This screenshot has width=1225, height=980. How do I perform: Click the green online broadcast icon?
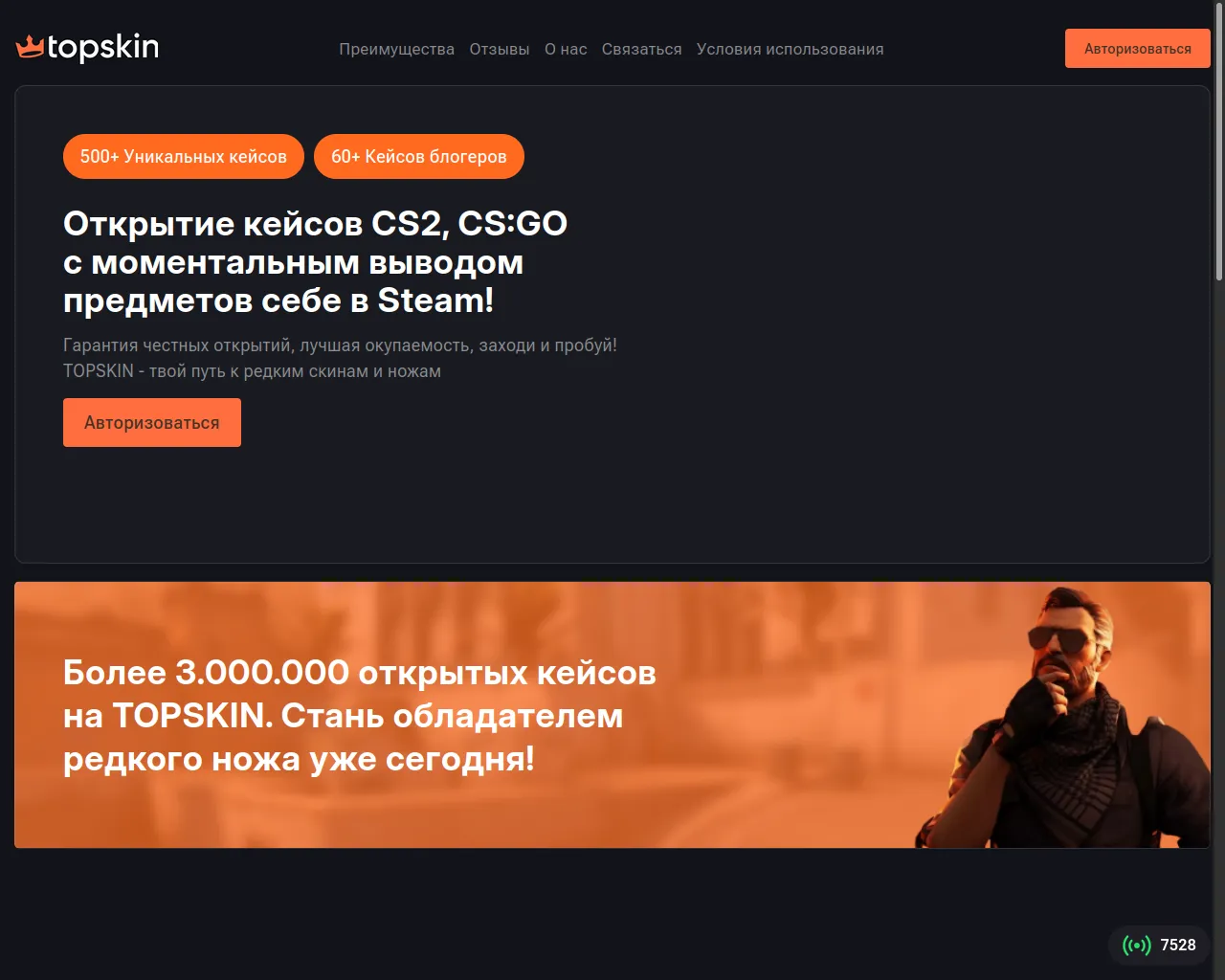pyautogui.click(x=1137, y=946)
